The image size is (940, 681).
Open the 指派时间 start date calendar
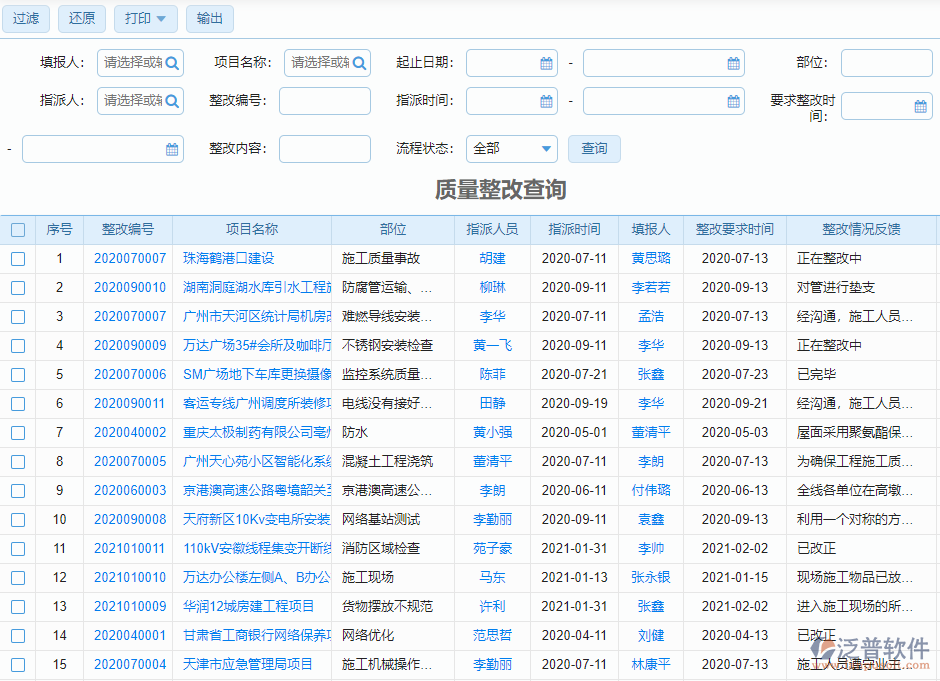click(545, 100)
